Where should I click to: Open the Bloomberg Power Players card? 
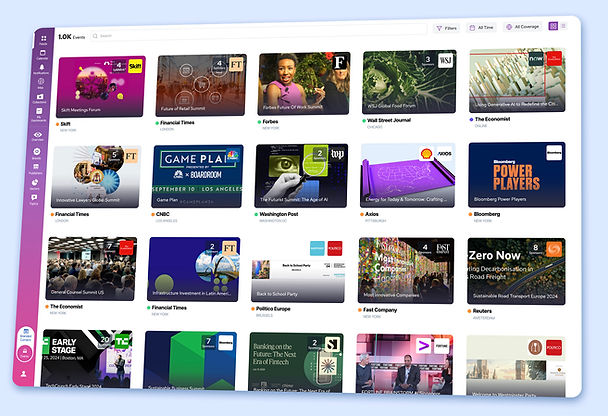pyautogui.click(x=517, y=175)
